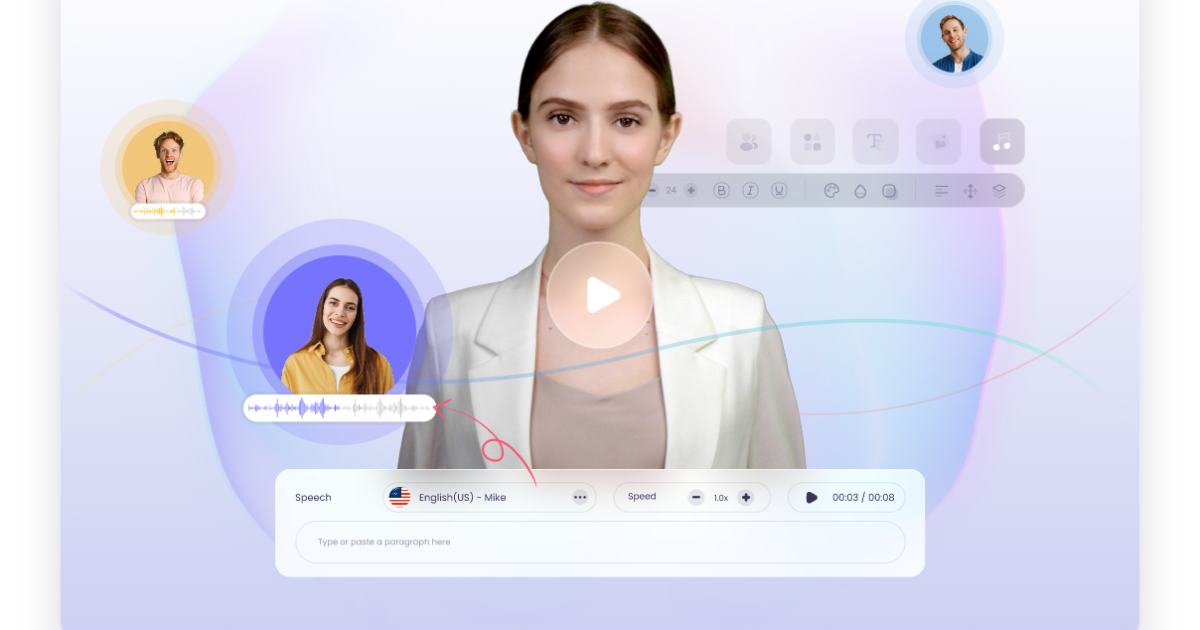Open the shapes and elements panel
This screenshot has width=1200, height=630.
(x=812, y=142)
